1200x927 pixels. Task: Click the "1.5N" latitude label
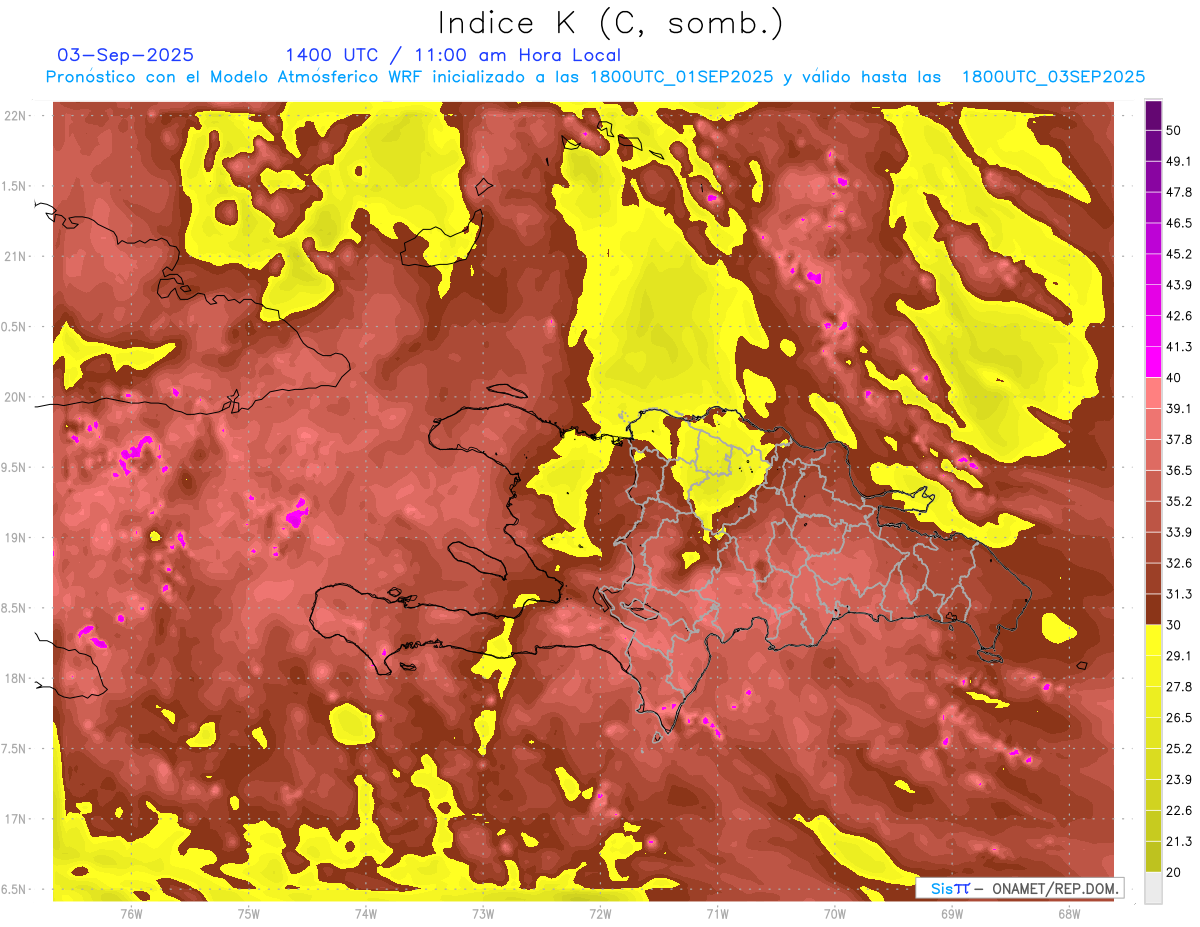click(x=16, y=186)
